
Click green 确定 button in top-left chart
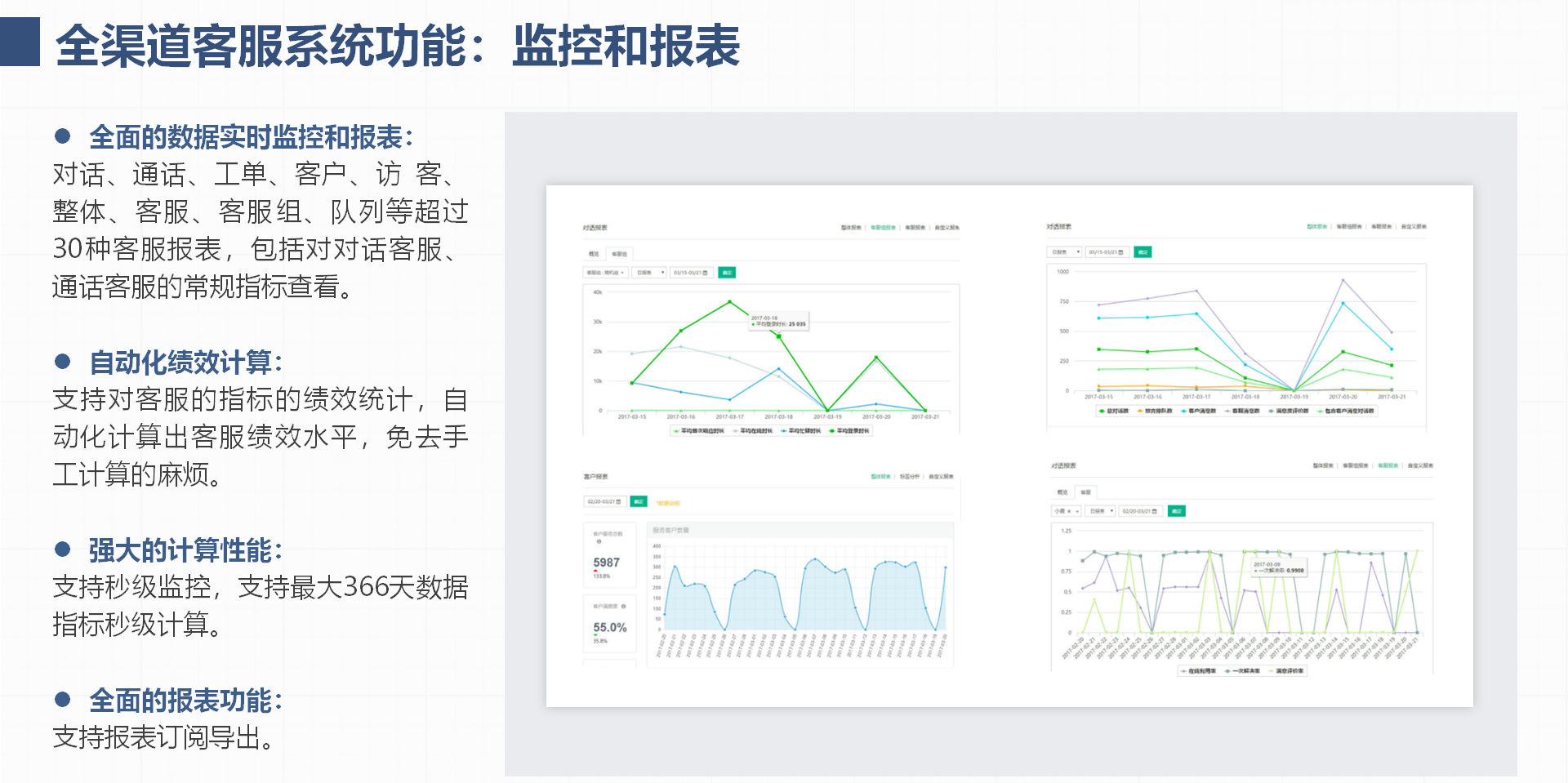(x=726, y=273)
